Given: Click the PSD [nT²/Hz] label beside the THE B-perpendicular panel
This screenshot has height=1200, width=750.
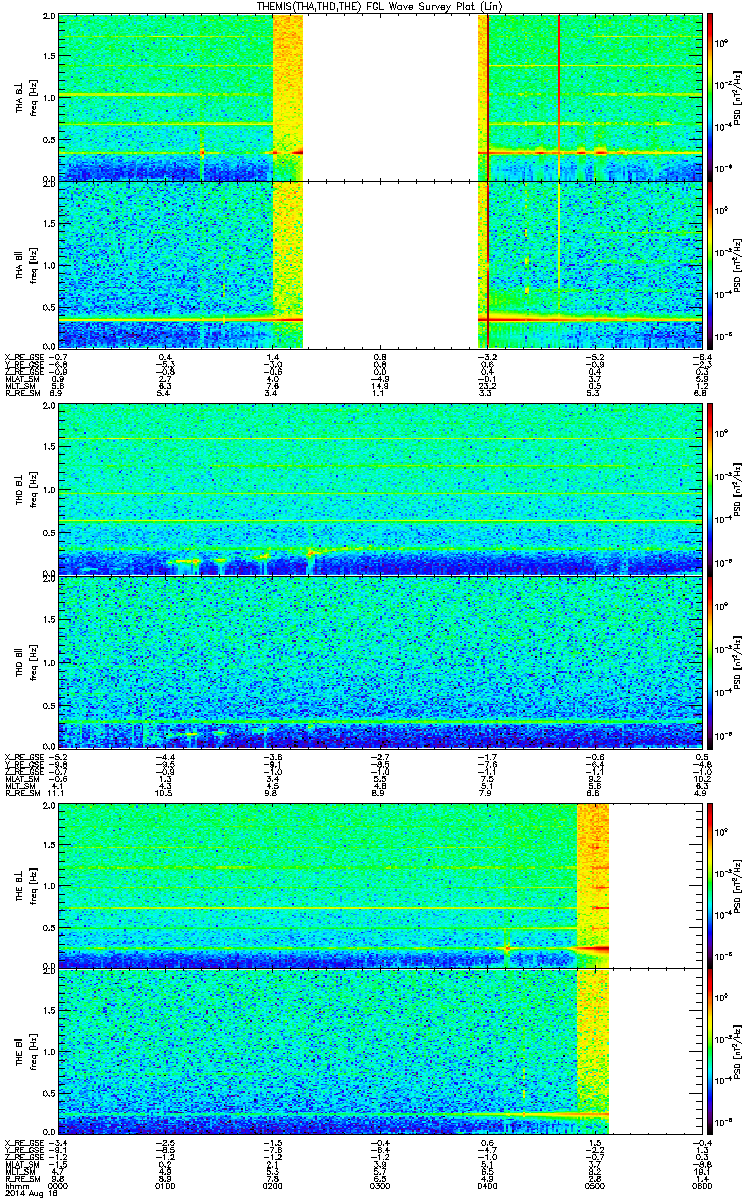Looking at the screenshot, I should [x=736, y=885].
